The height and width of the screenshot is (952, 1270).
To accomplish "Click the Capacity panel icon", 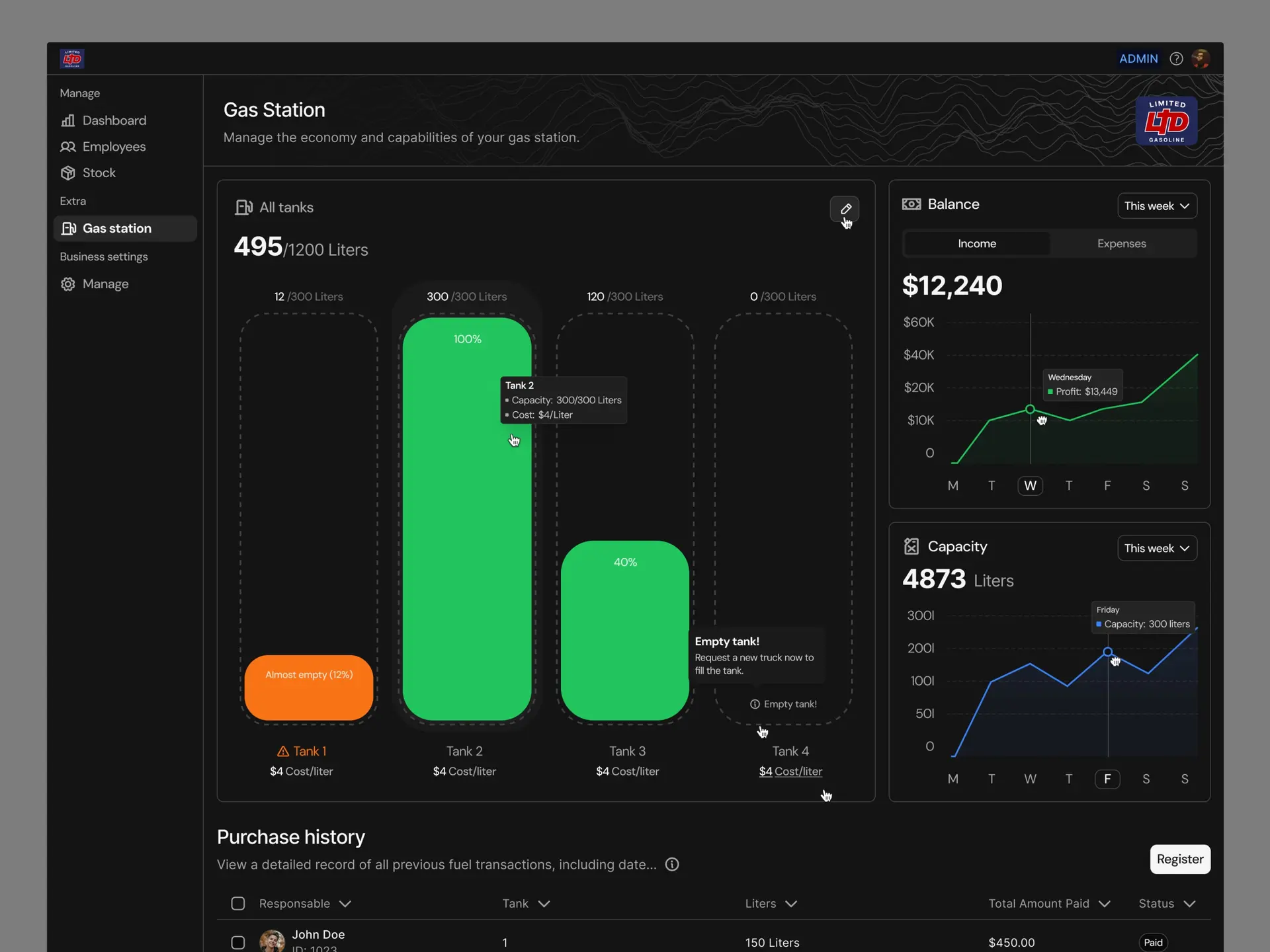I will pyautogui.click(x=911, y=546).
